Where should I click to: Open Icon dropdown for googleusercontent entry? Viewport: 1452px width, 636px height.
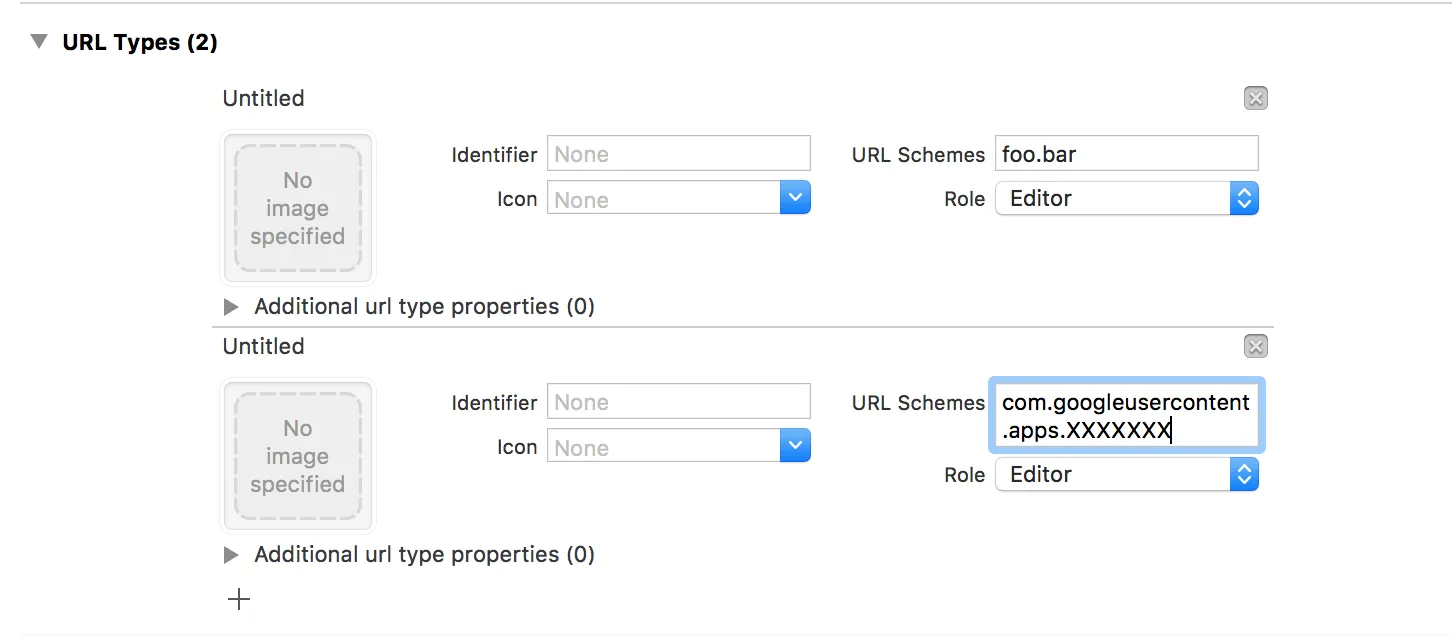point(795,446)
